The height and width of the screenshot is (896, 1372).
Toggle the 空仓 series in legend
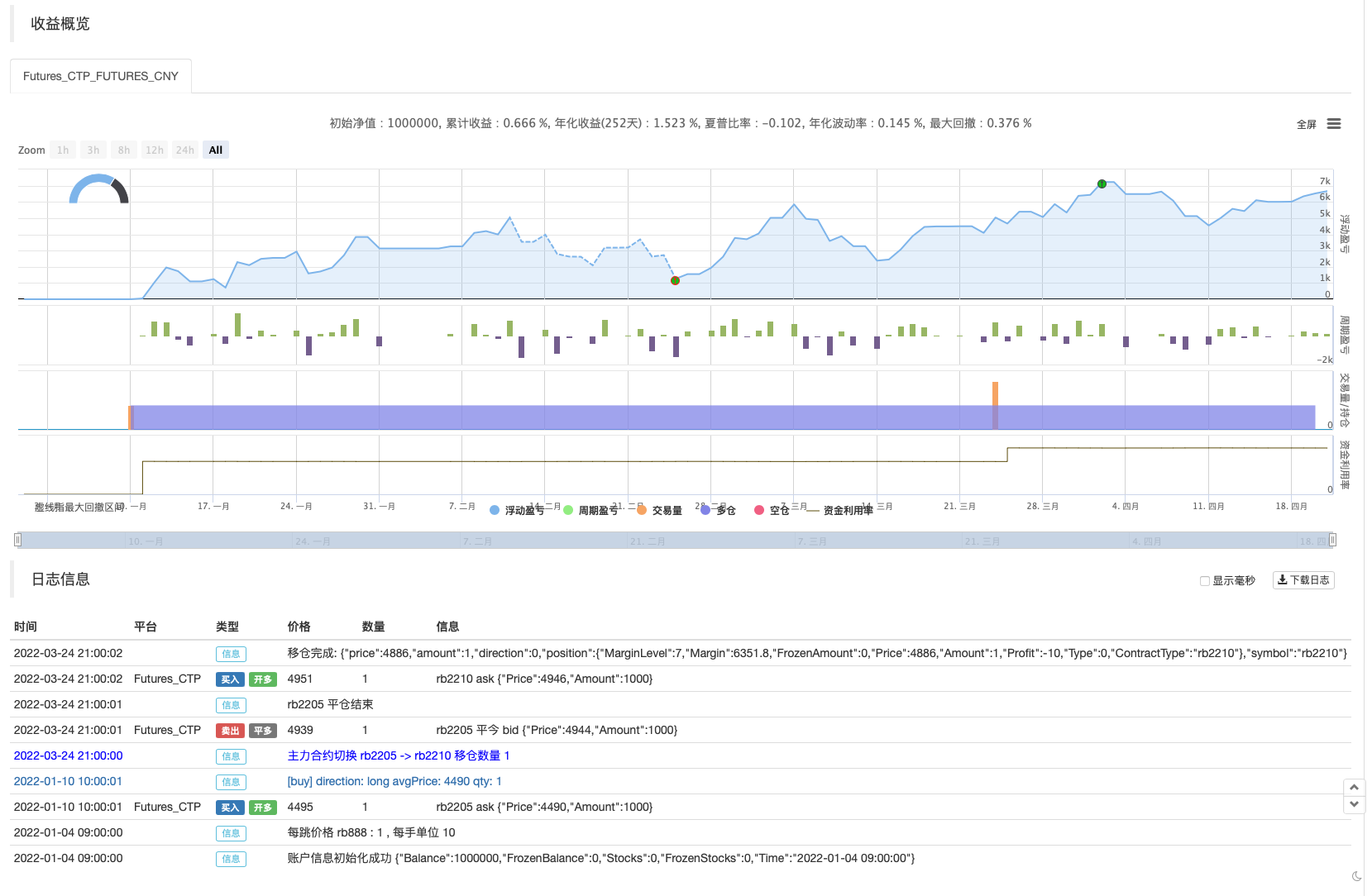click(772, 511)
